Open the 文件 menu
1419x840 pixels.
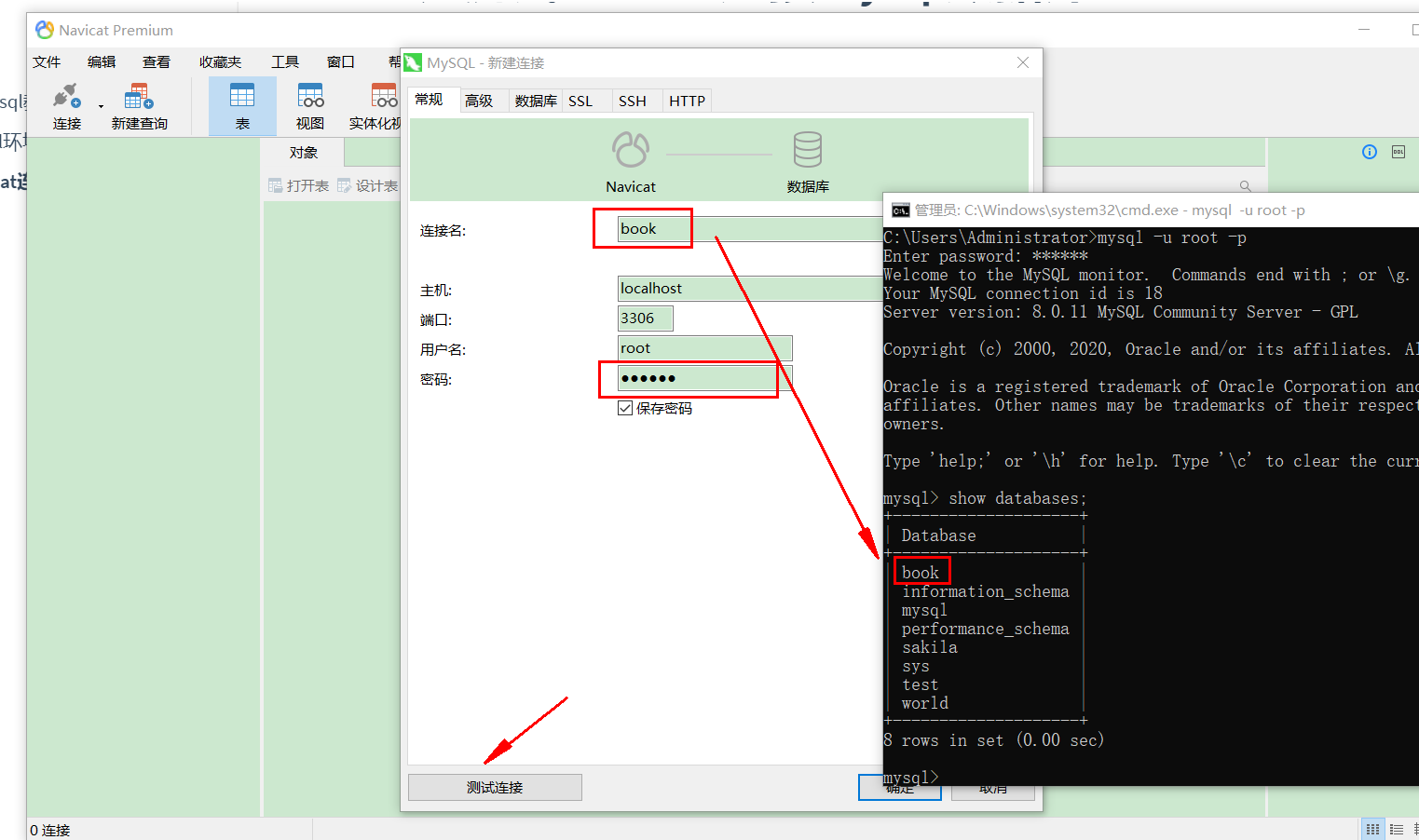coord(47,61)
